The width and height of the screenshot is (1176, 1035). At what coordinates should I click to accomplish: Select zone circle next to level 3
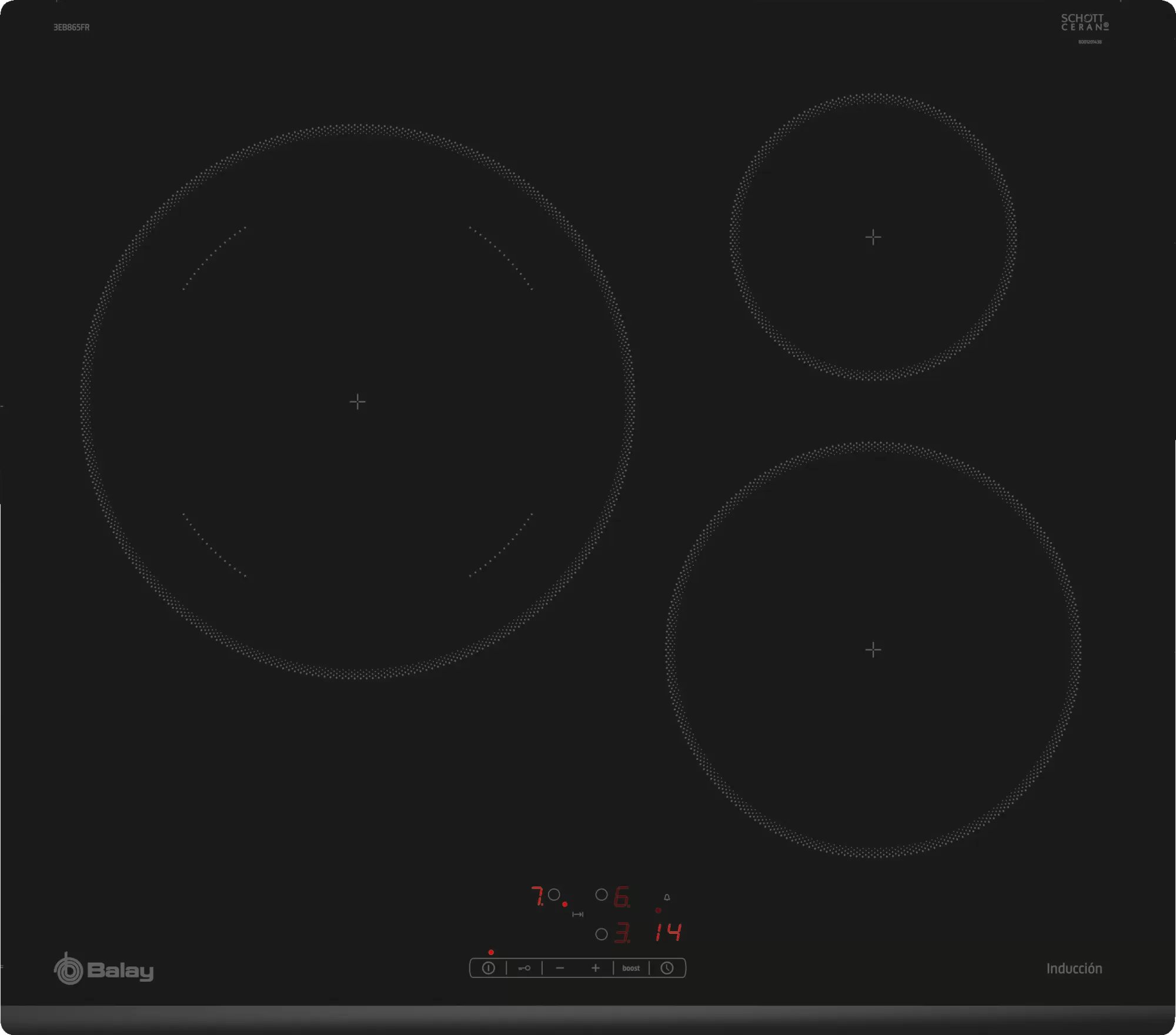pos(602,934)
